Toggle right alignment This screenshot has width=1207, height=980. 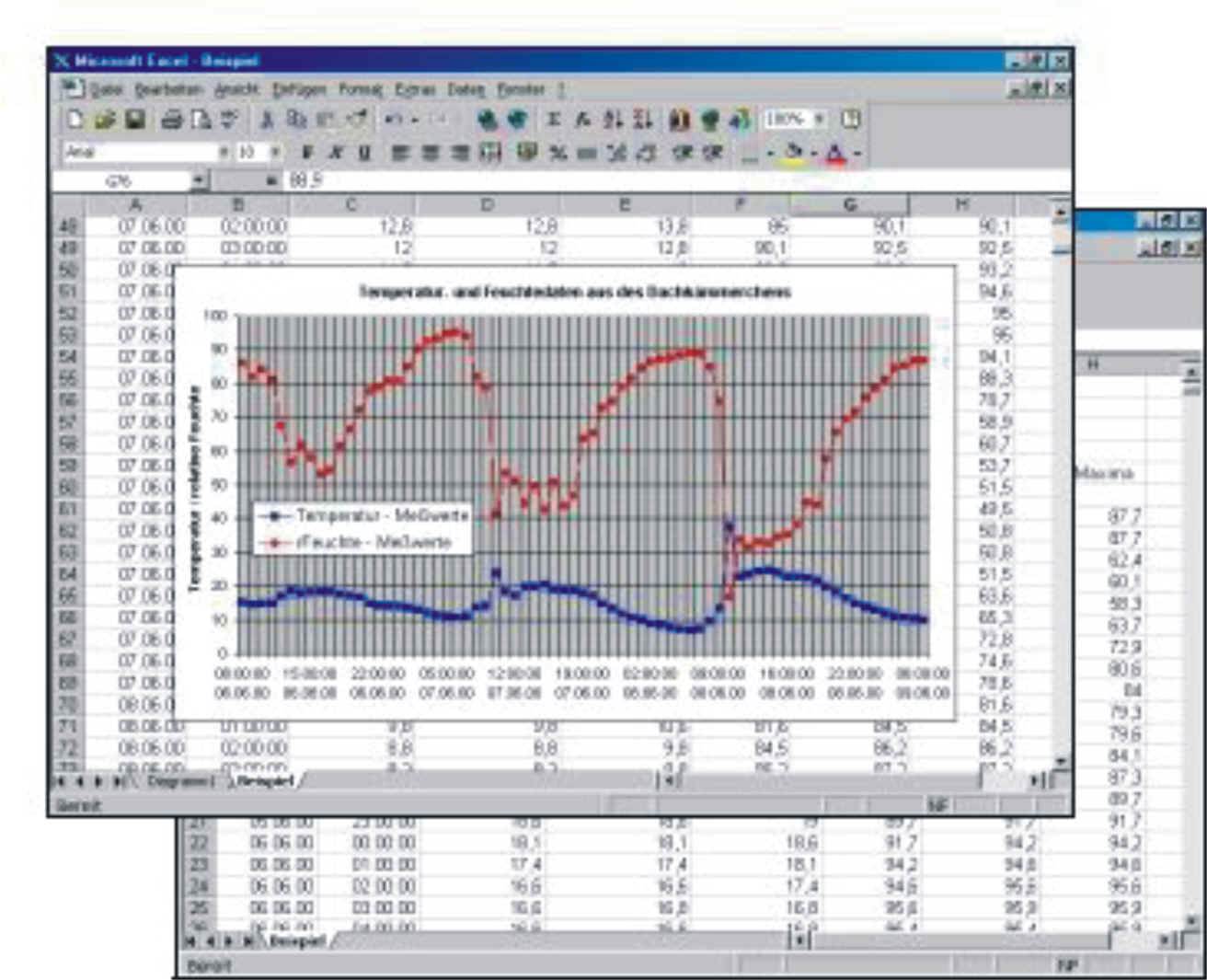[x=459, y=153]
